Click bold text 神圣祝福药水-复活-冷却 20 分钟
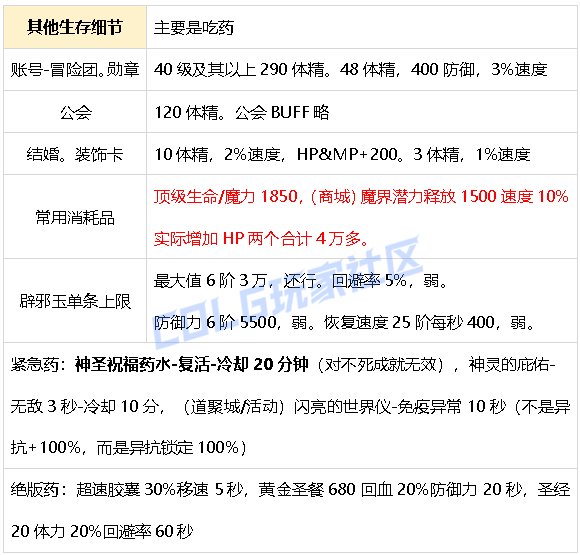This screenshot has height=555, width=580. click(x=192, y=365)
